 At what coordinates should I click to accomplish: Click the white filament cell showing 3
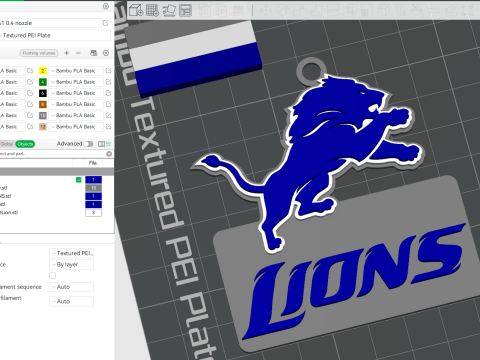coord(93,212)
